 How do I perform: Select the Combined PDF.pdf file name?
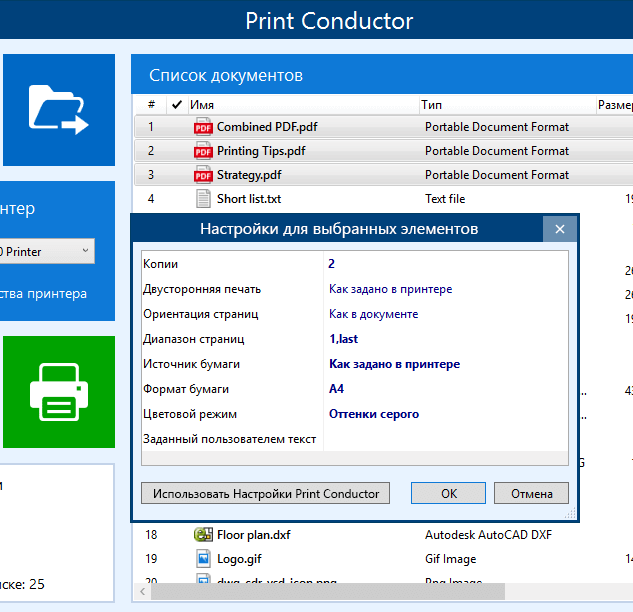click(x=267, y=127)
